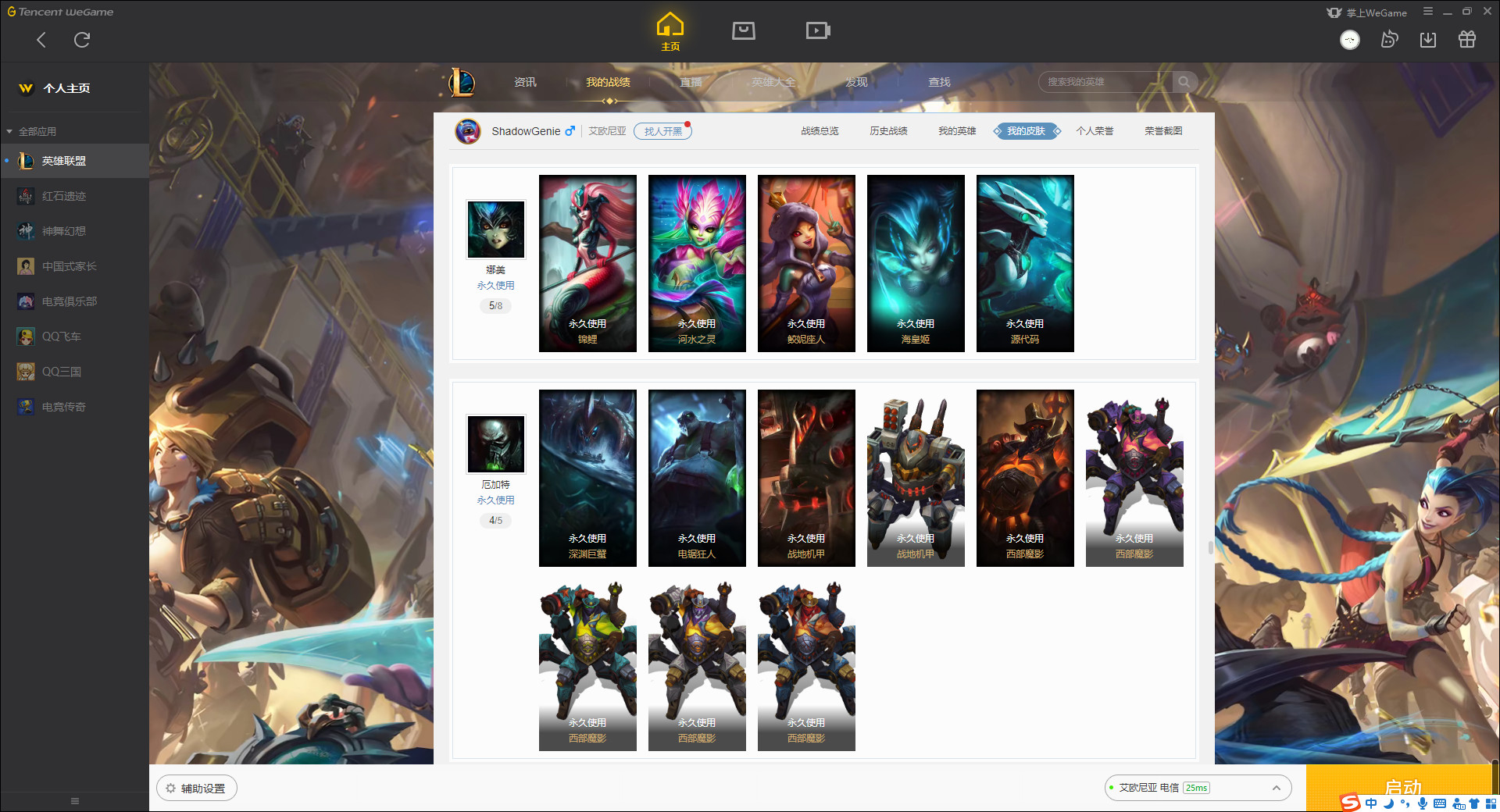The height and width of the screenshot is (812, 1500).
Task: Open the gift box icon
Action: point(1467,40)
